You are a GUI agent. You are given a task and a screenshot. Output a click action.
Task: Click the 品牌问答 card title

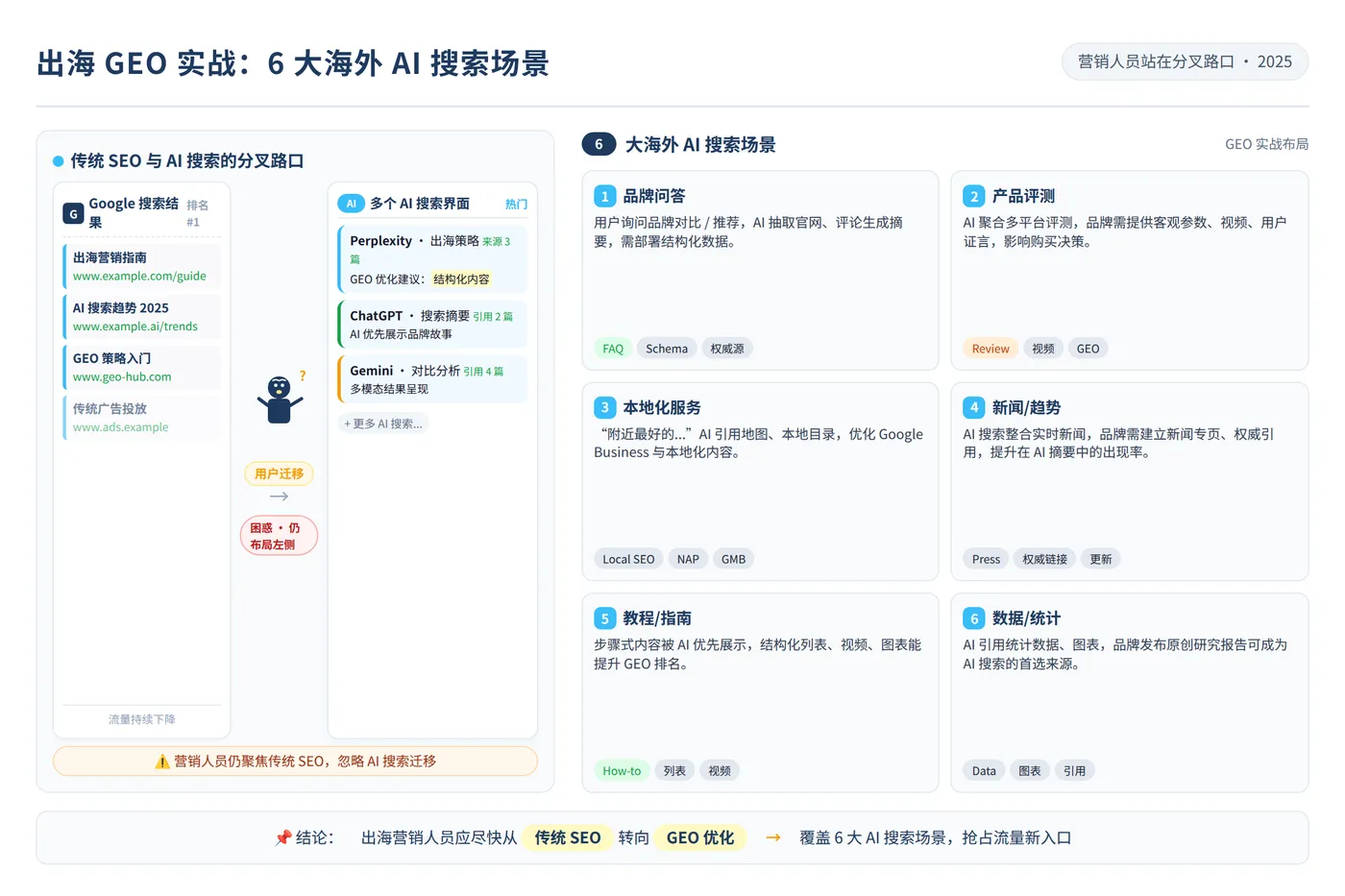pos(654,196)
